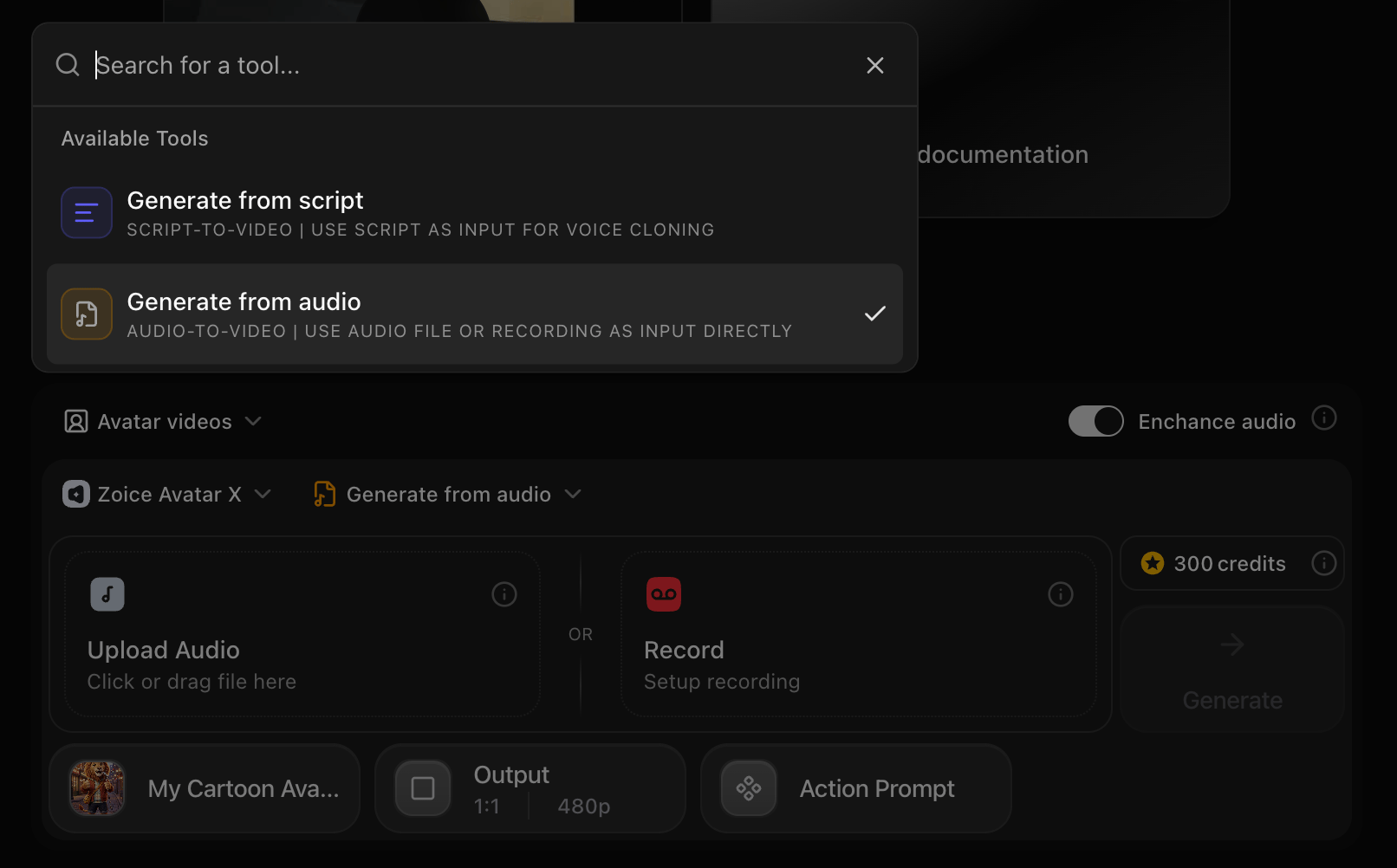Click the red voicemail Record icon

click(x=664, y=594)
